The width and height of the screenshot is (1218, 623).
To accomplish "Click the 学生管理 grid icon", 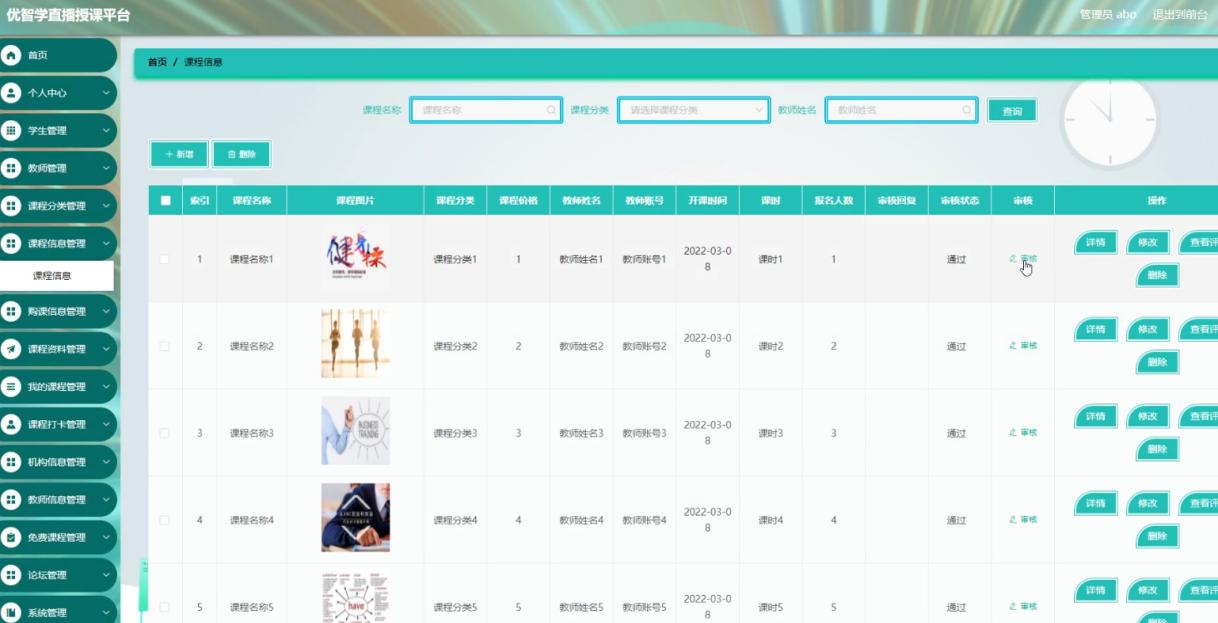I will pos(11,131).
